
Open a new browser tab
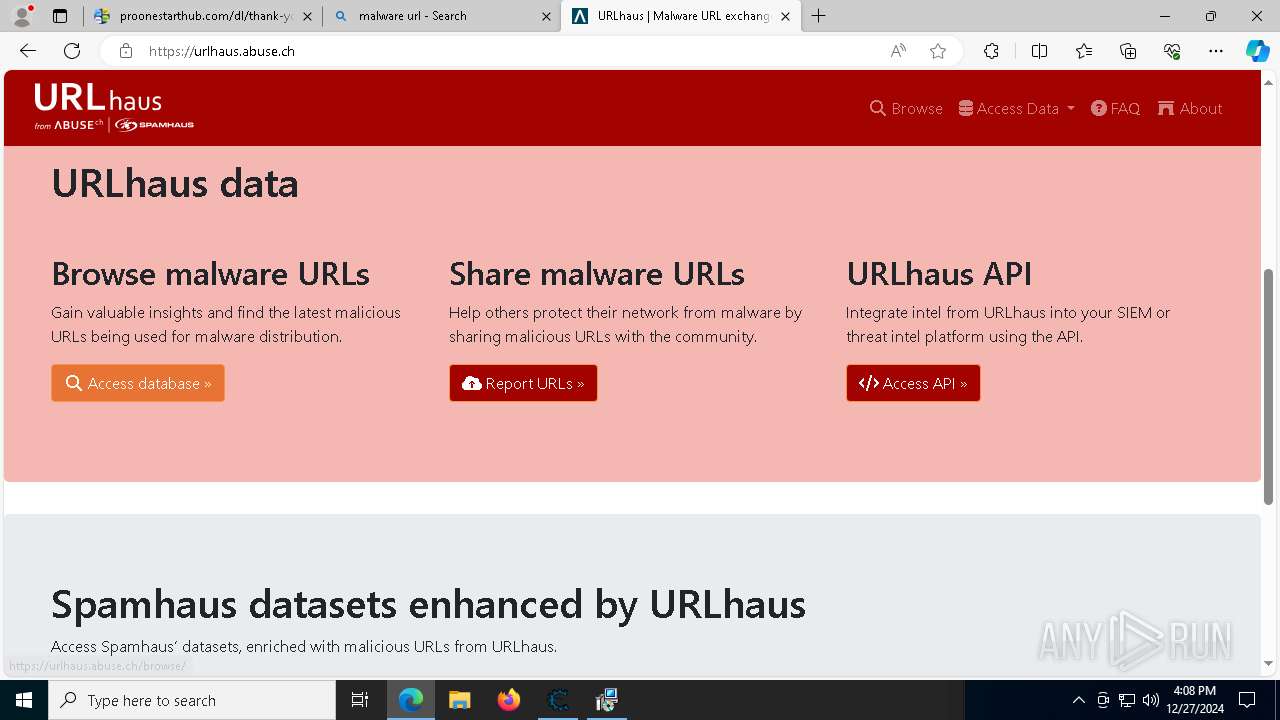pyautogui.click(x=819, y=16)
